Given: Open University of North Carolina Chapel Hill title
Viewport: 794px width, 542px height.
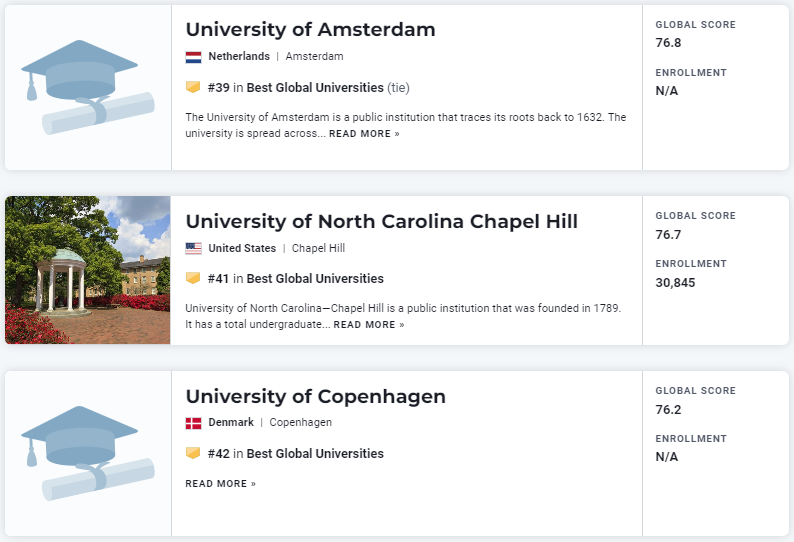Looking at the screenshot, I should (381, 221).
